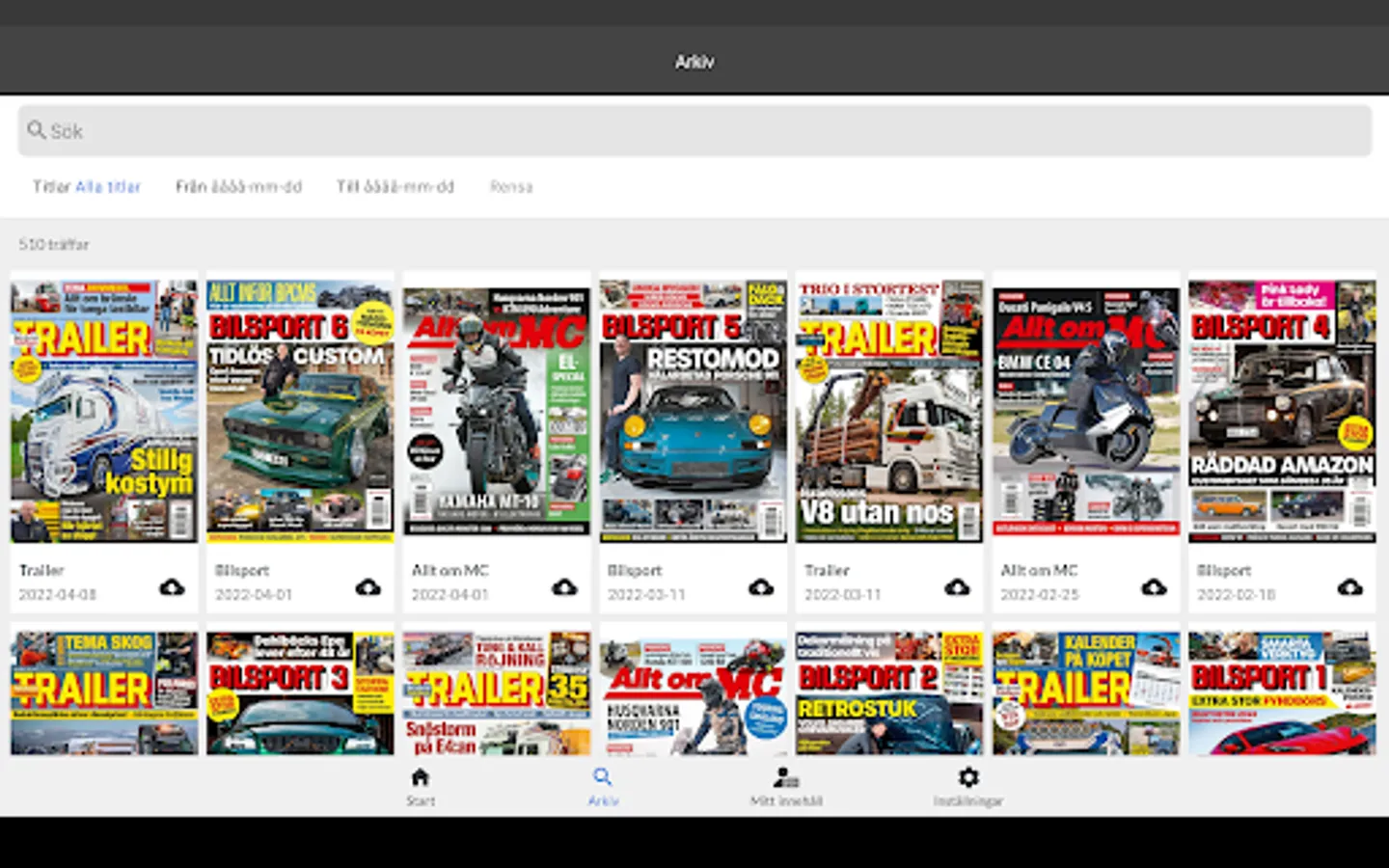Click the 'Allt om MC' title above date 2022-02-25
The width and height of the screenshot is (1389, 868).
[1040, 570]
